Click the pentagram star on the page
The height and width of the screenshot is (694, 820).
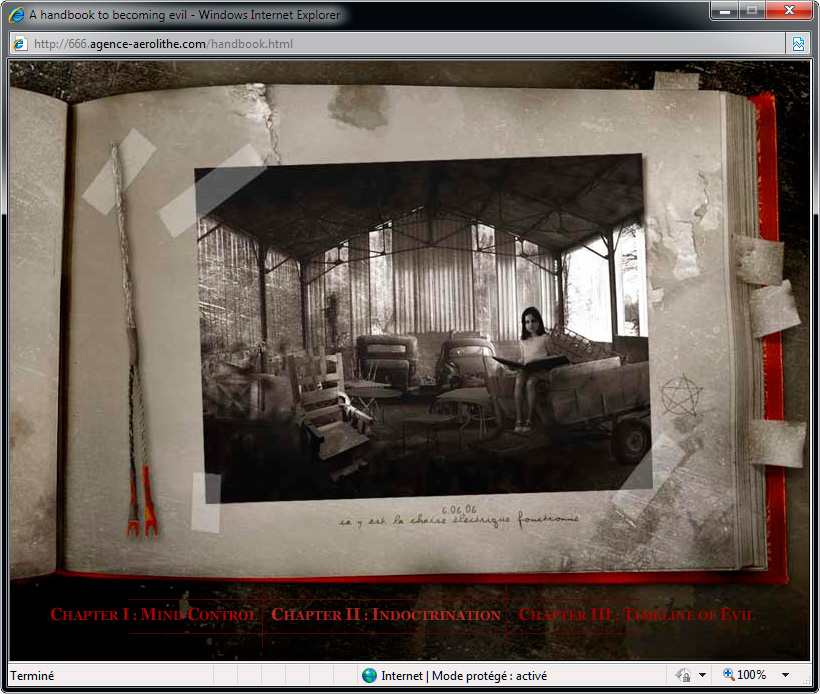(x=682, y=395)
